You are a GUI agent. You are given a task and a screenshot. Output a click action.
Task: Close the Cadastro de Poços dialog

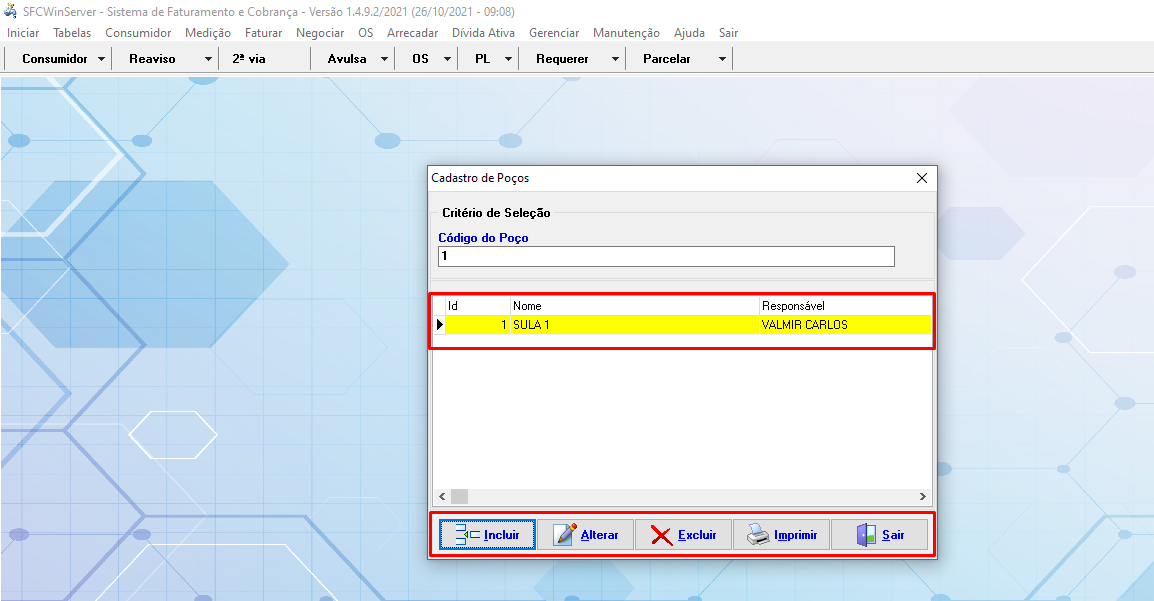921,178
